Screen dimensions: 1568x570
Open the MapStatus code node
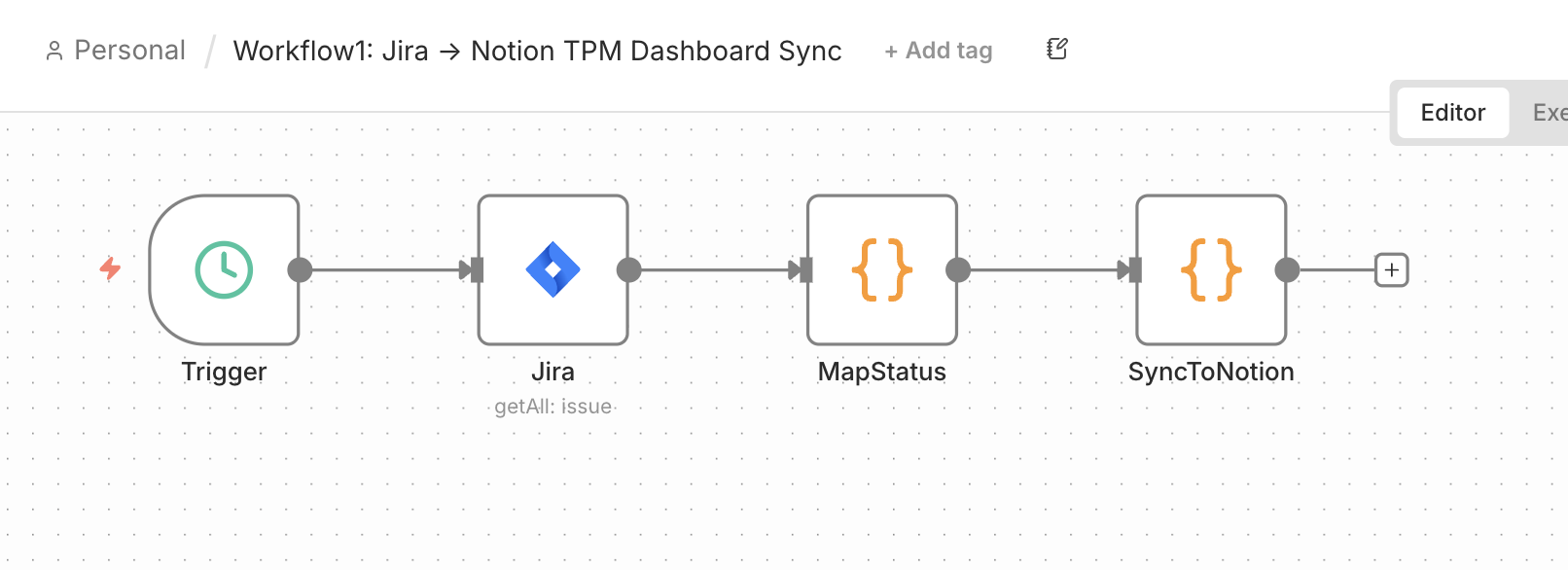pyautogui.click(x=882, y=269)
